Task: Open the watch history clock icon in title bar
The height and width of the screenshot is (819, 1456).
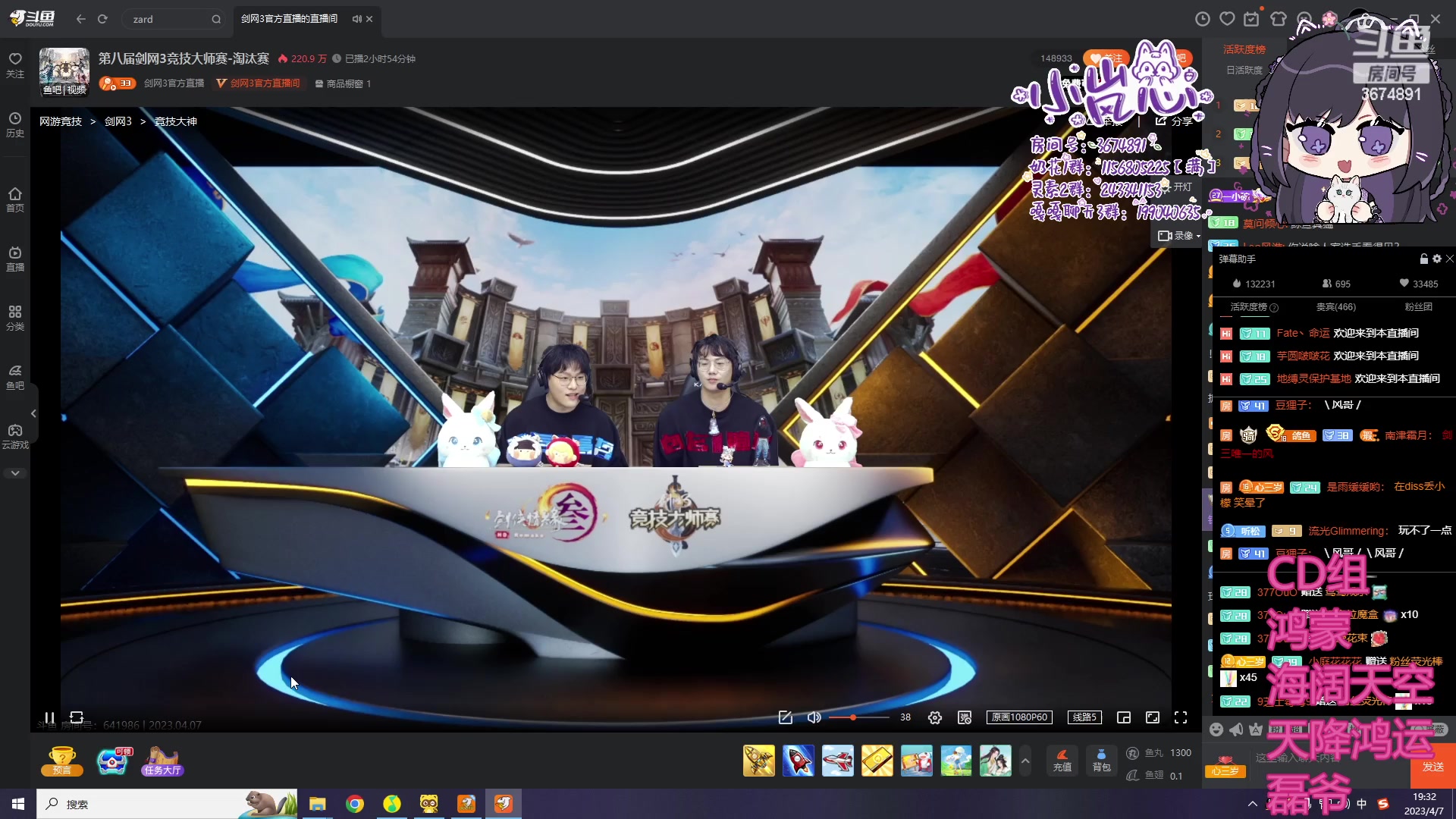Action: click(x=1203, y=19)
